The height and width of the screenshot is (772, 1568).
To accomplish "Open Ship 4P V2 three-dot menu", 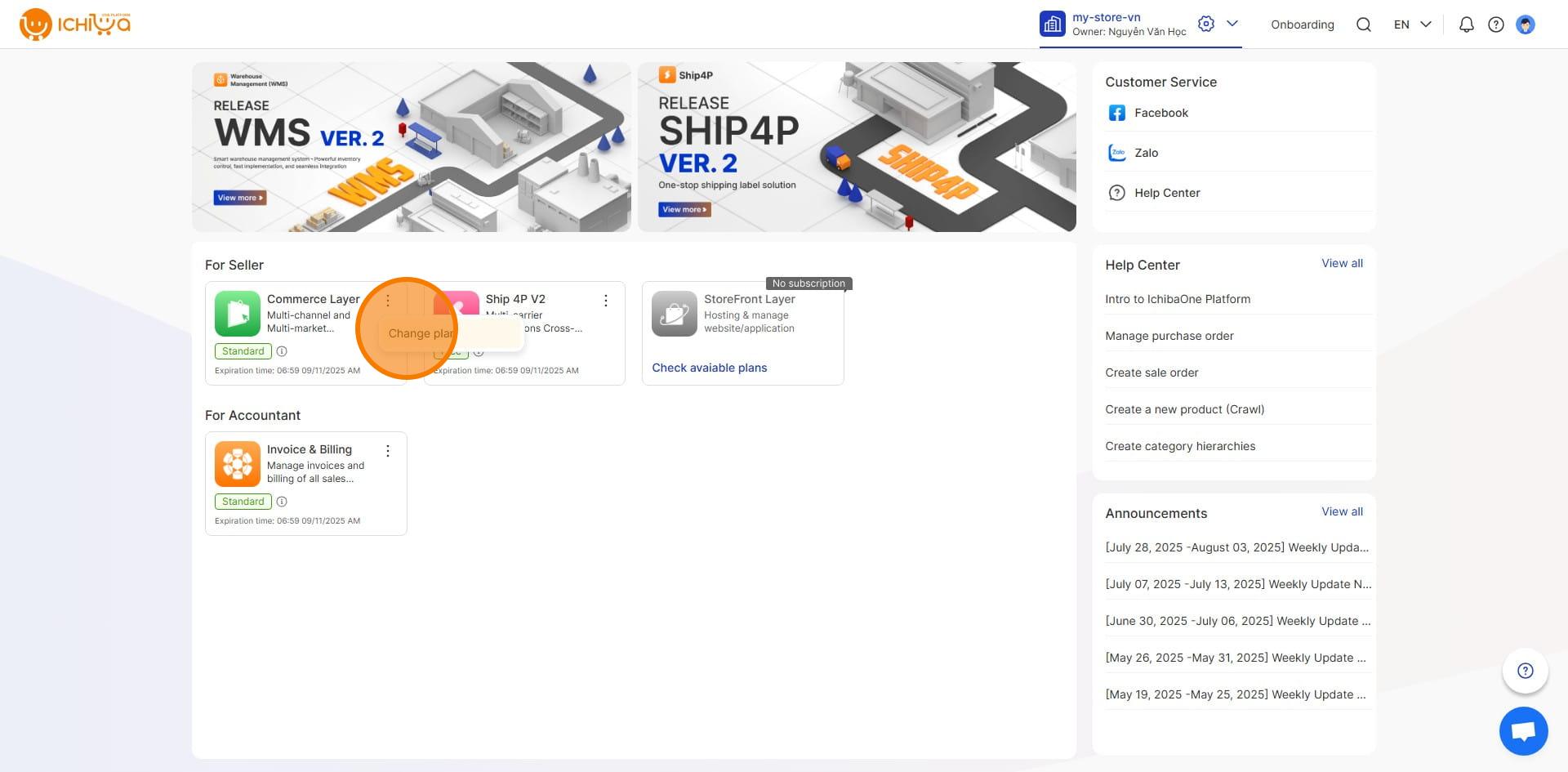I will point(606,301).
